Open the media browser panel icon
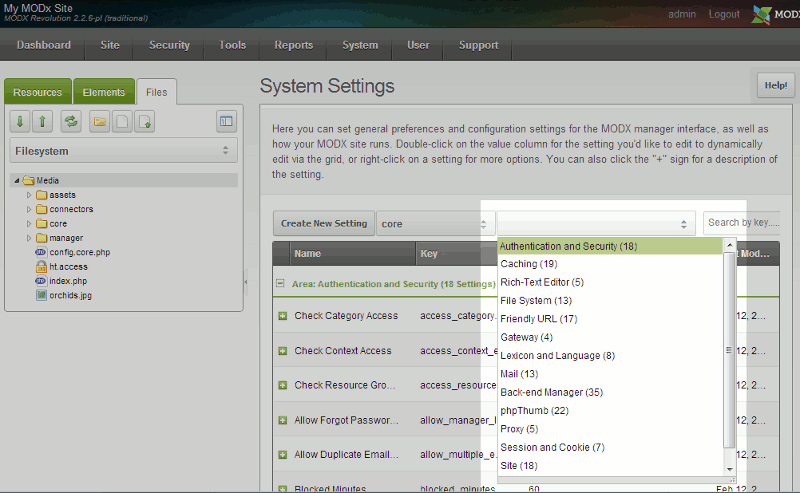 click(226, 121)
